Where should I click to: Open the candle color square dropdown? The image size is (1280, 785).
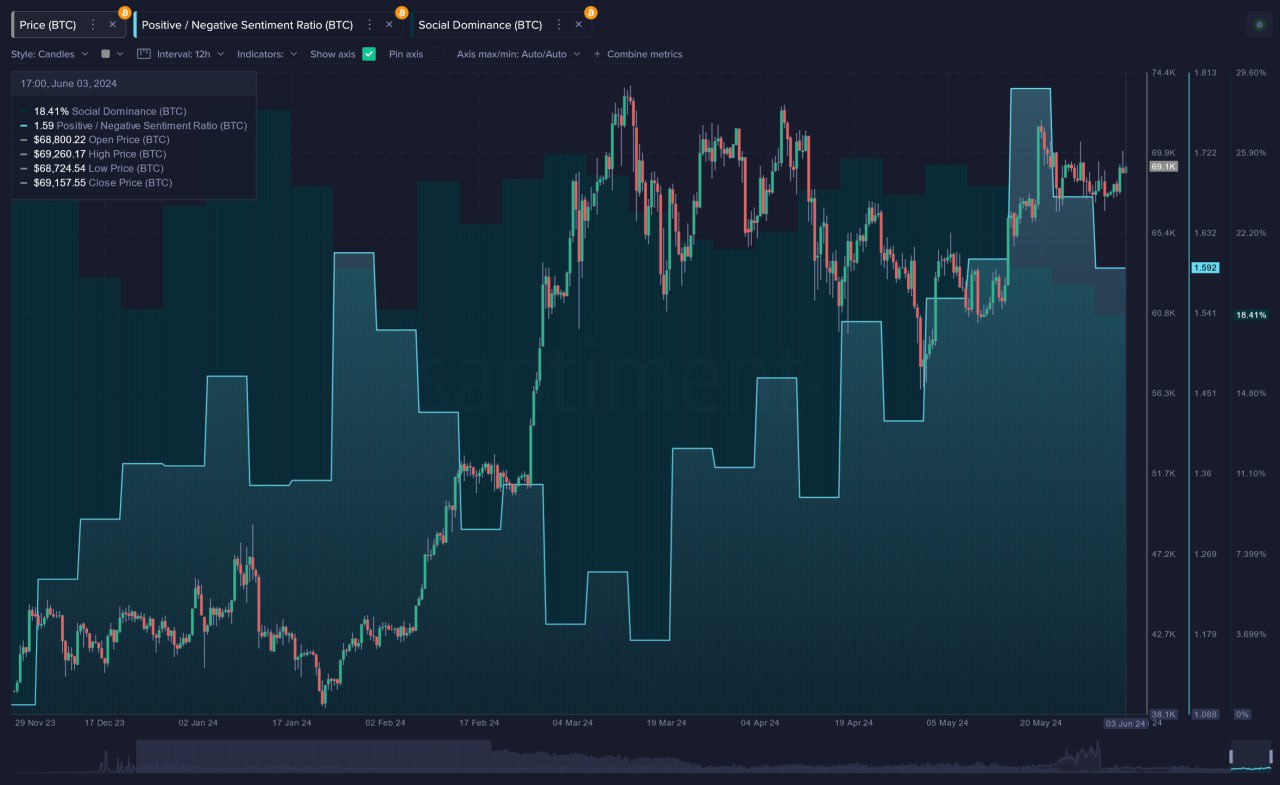(x=112, y=54)
